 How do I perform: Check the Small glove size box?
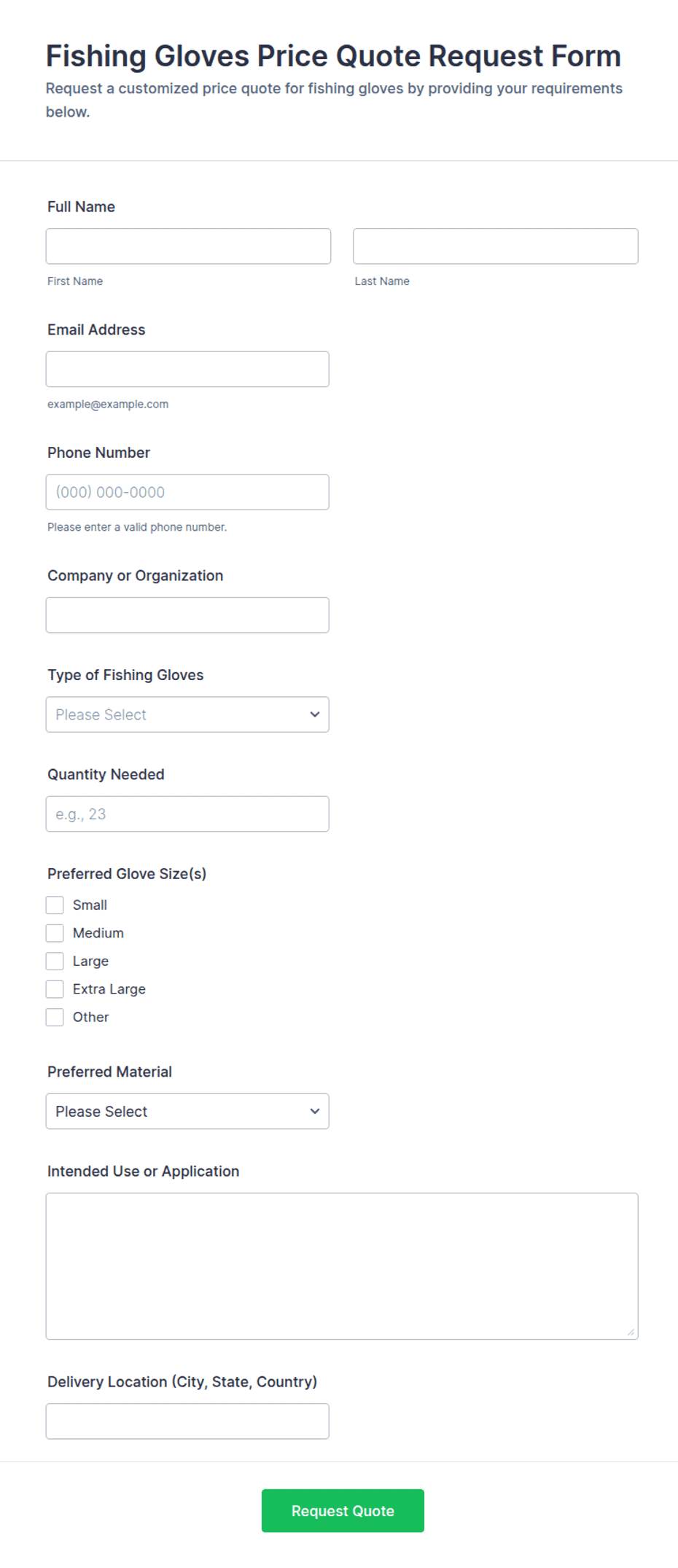click(x=55, y=905)
